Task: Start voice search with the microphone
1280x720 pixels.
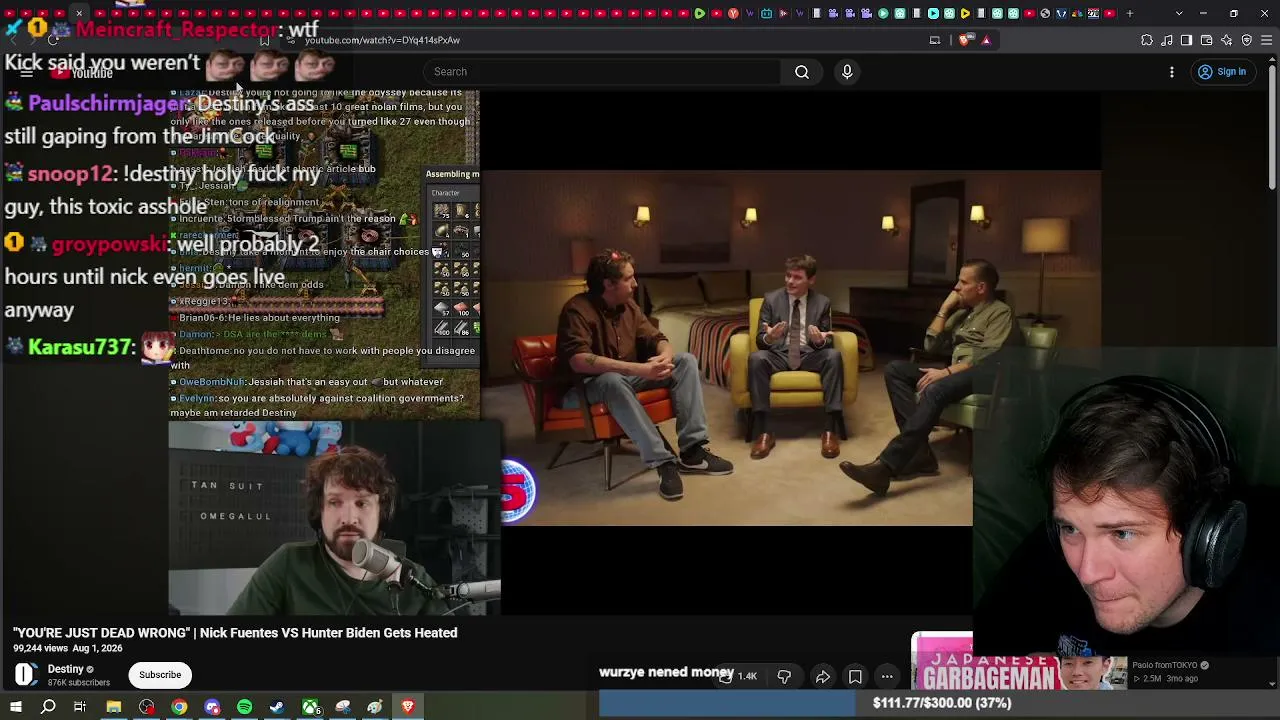Action: click(847, 72)
